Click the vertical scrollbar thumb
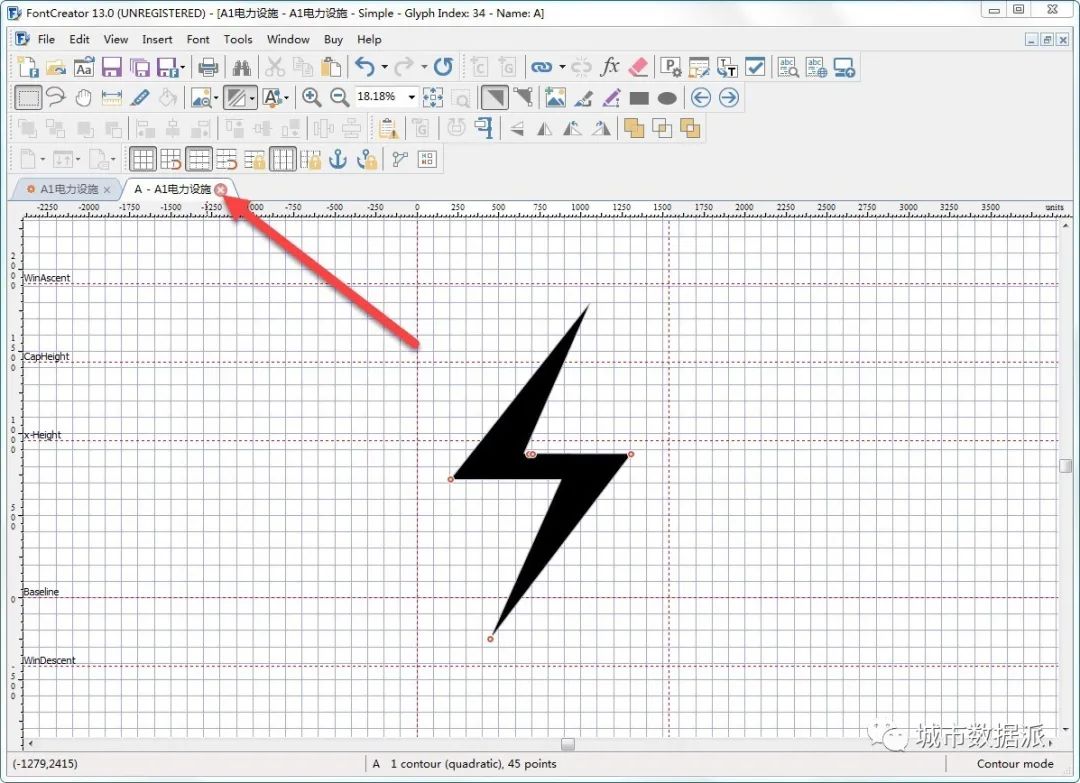This screenshot has height=783, width=1080. pos(1066,466)
